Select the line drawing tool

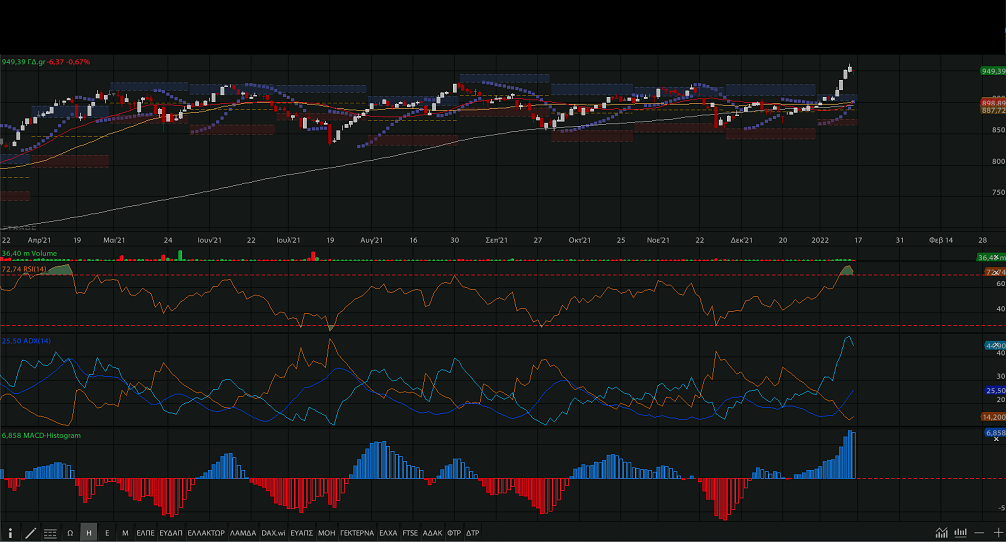[30, 533]
